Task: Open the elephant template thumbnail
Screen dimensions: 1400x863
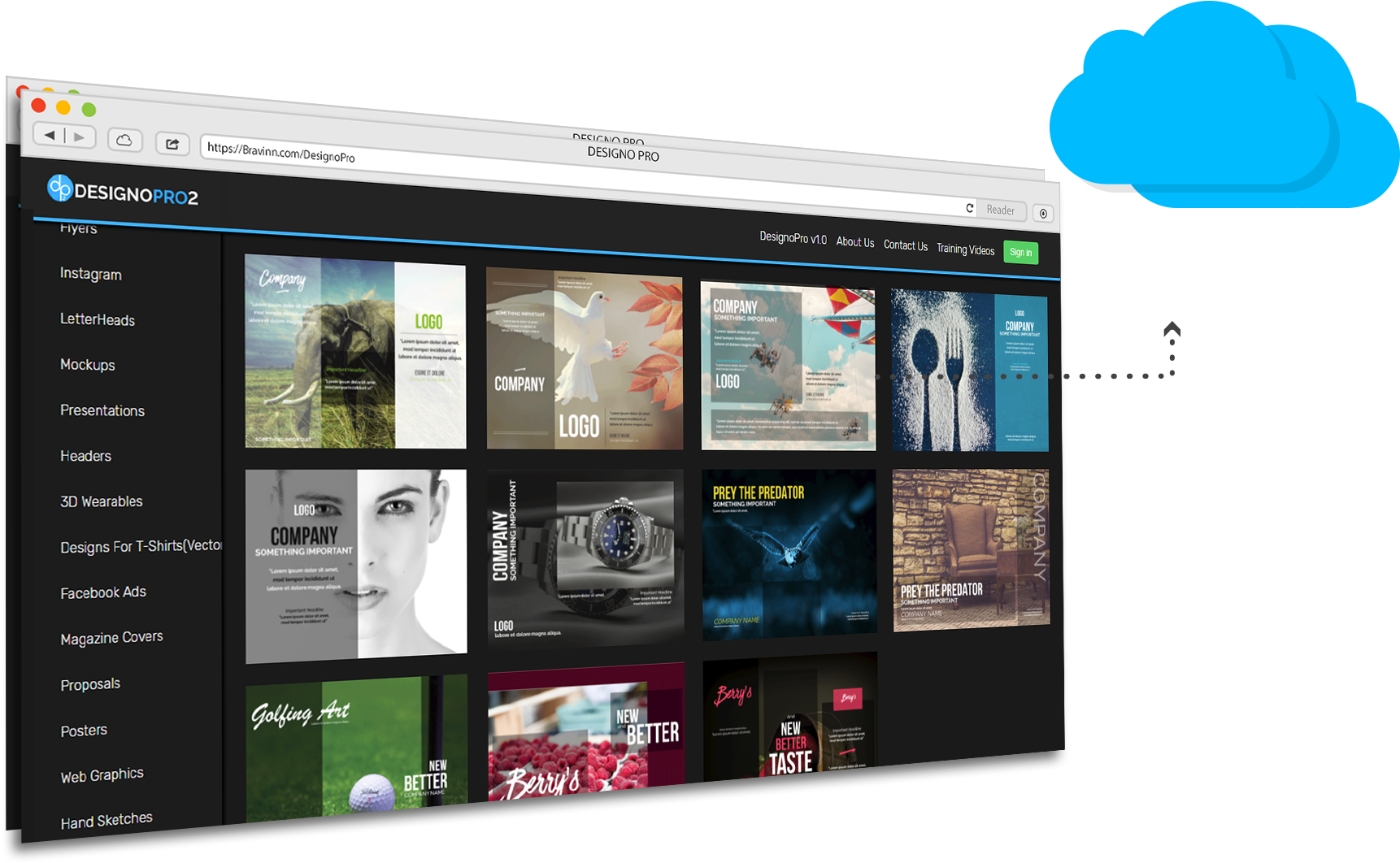Action: (356, 352)
